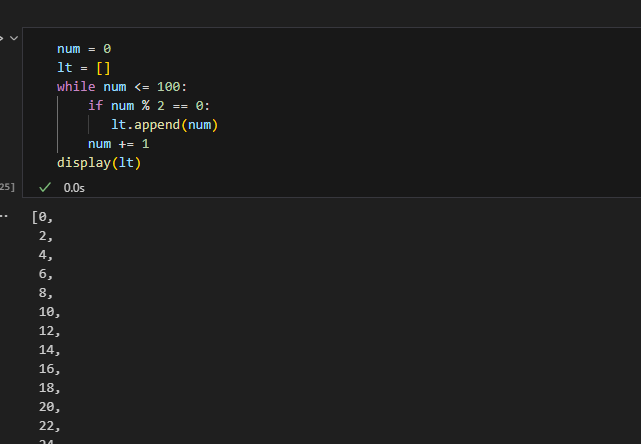
Task: Open the cell output actions ellipsis menu
Action: click(4, 216)
